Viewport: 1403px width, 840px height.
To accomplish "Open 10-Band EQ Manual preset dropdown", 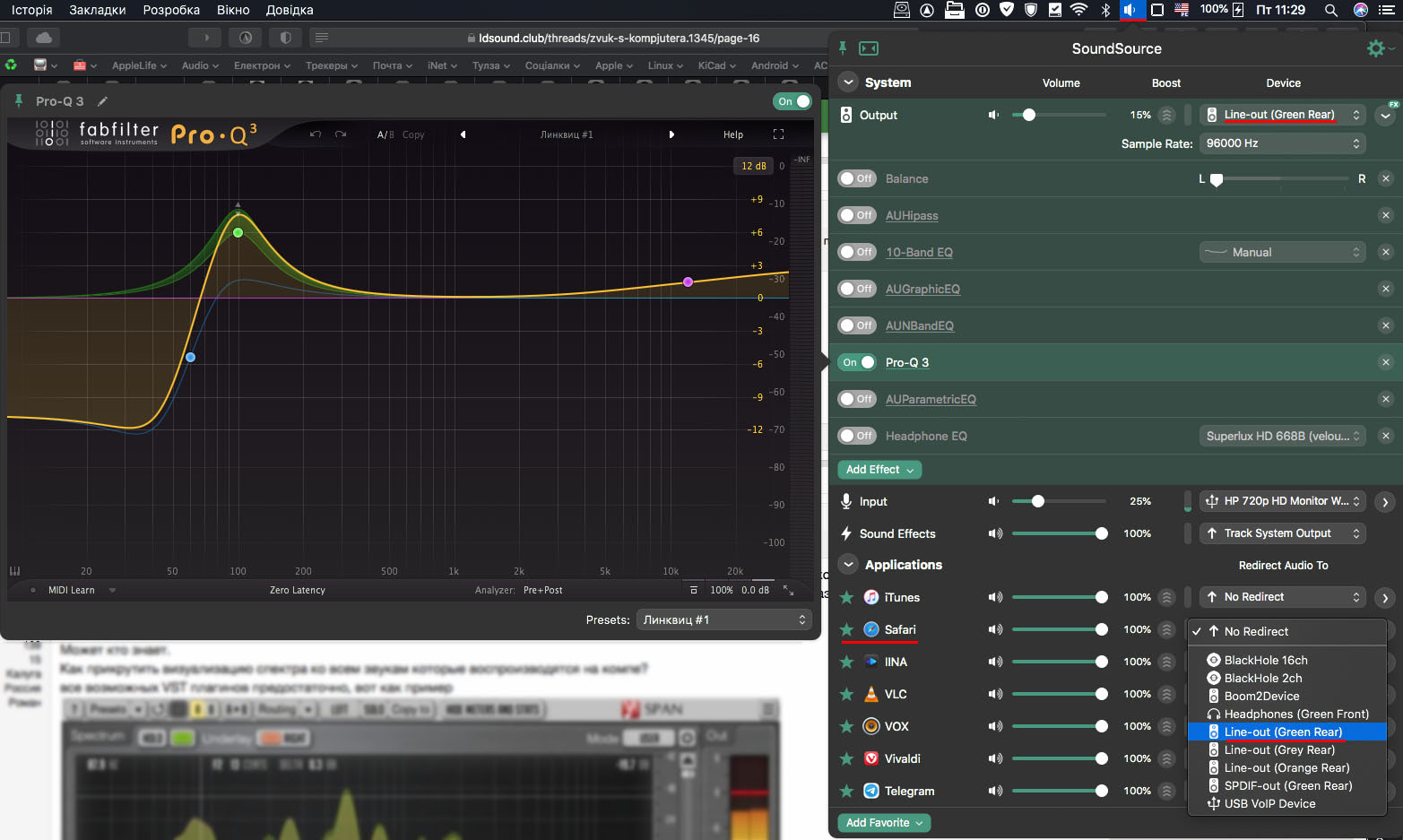I will pos(1283,252).
